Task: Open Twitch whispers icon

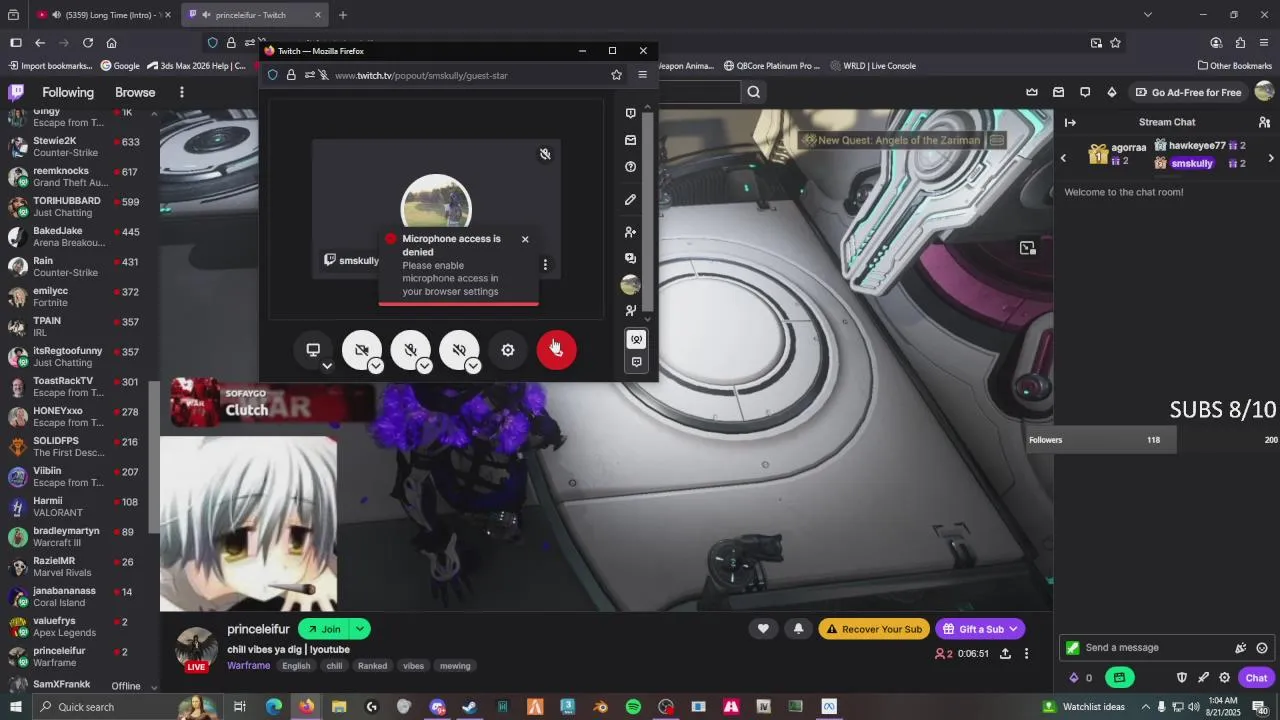Action: 1085,92
